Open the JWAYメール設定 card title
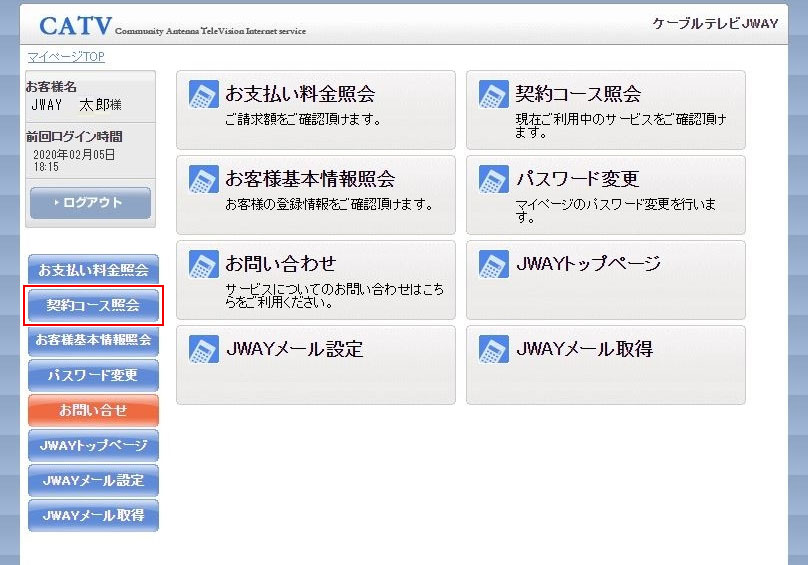The image size is (808, 565). click(294, 349)
